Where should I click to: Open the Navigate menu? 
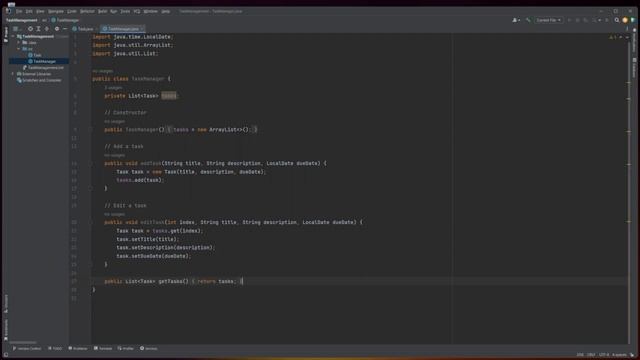[56, 11]
